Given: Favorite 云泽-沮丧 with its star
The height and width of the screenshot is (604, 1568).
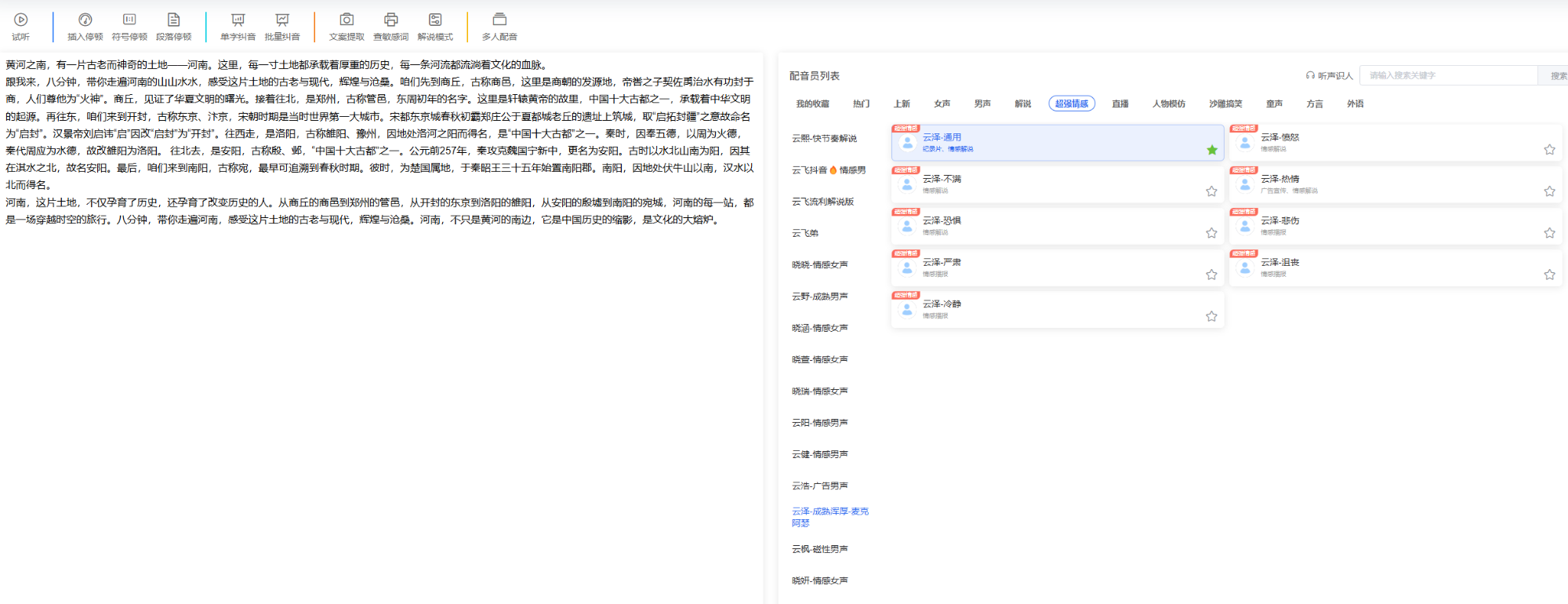Looking at the screenshot, I should click(1550, 275).
